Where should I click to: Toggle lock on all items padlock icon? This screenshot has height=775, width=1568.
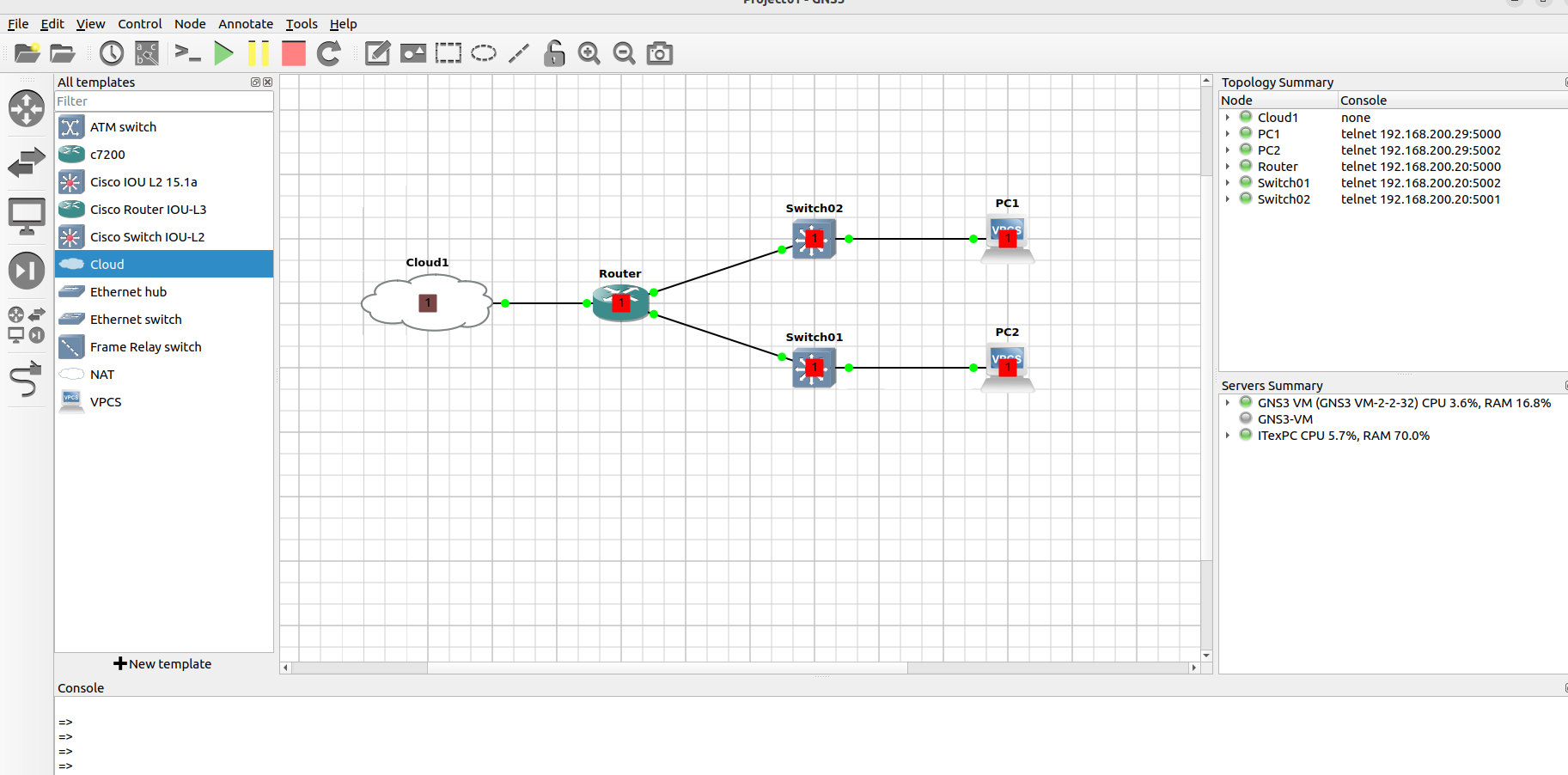[554, 53]
